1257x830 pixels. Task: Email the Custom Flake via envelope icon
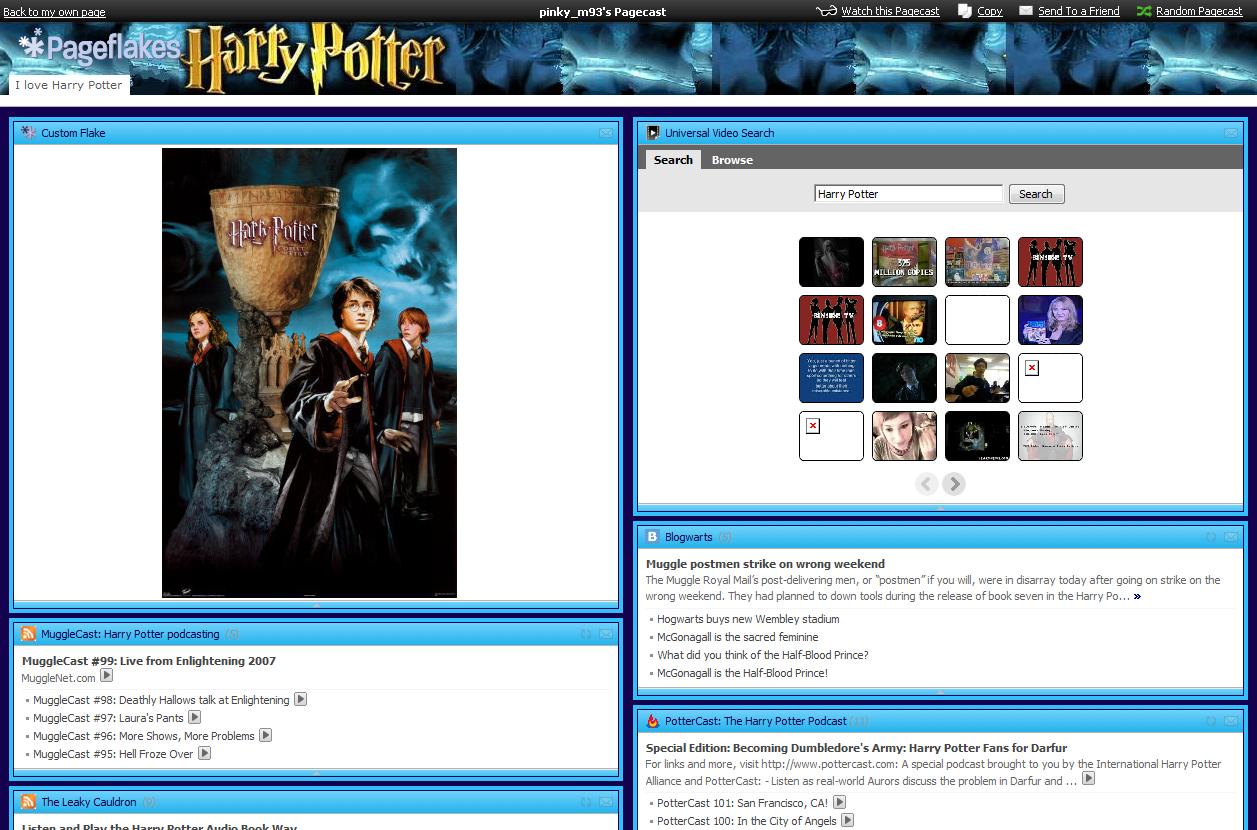606,133
